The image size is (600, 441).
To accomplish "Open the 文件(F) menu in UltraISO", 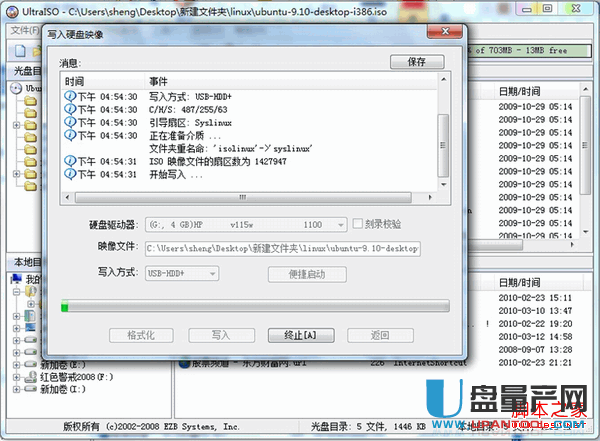I will click(x=24, y=31).
